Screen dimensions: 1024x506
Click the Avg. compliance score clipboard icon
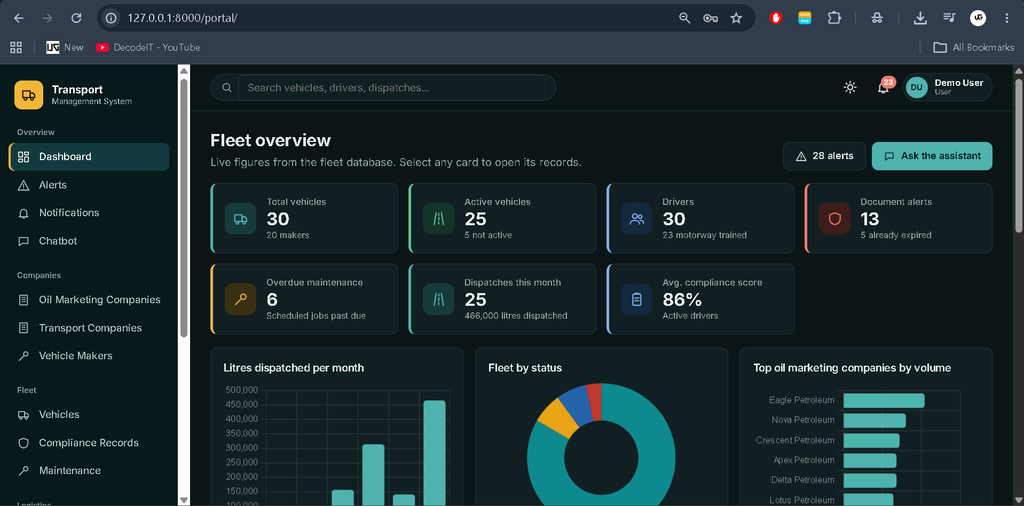click(637, 299)
